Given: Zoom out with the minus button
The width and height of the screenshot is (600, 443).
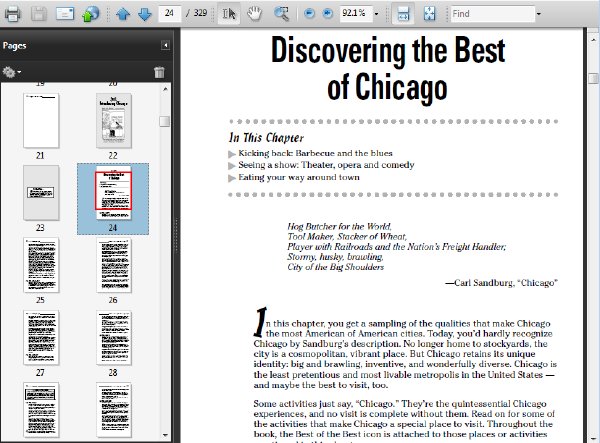Looking at the screenshot, I should 309,14.
